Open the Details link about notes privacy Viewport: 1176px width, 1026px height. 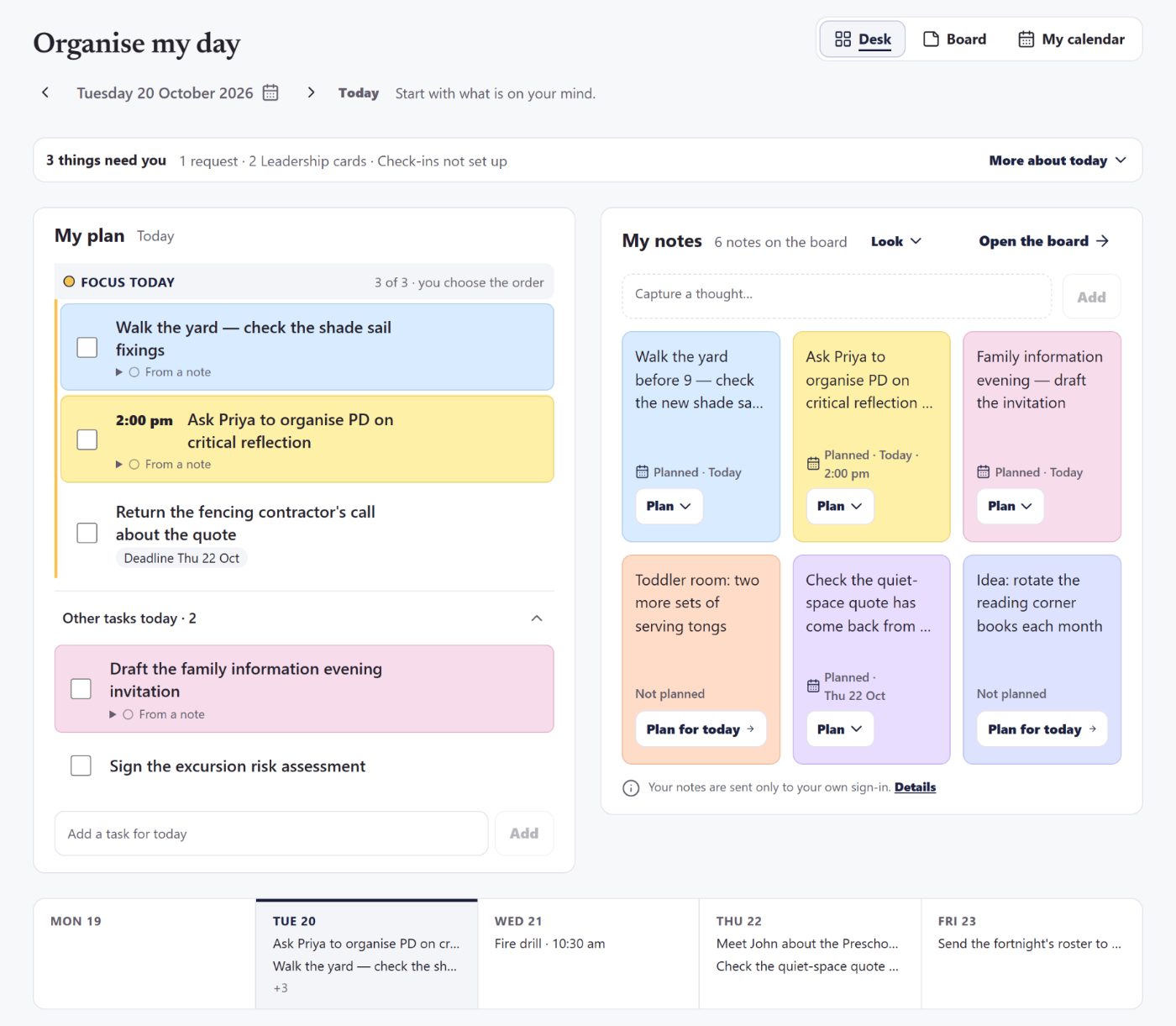point(915,787)
